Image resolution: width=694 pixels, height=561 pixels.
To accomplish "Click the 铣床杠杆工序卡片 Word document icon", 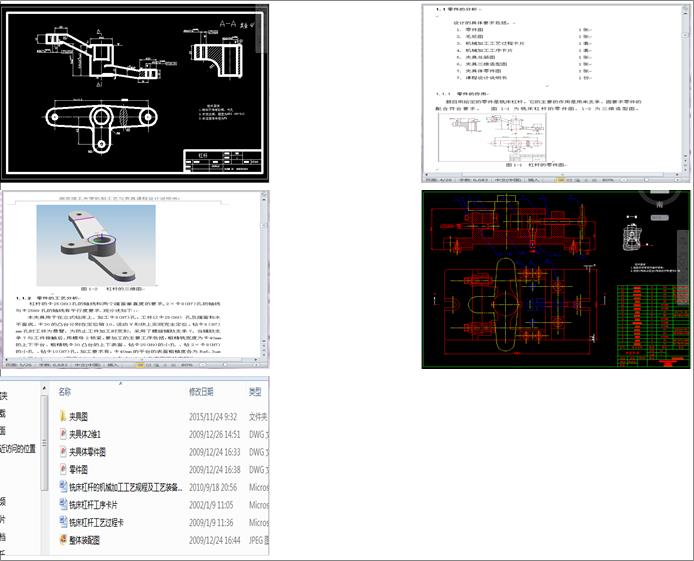I will tap(62, 505).
